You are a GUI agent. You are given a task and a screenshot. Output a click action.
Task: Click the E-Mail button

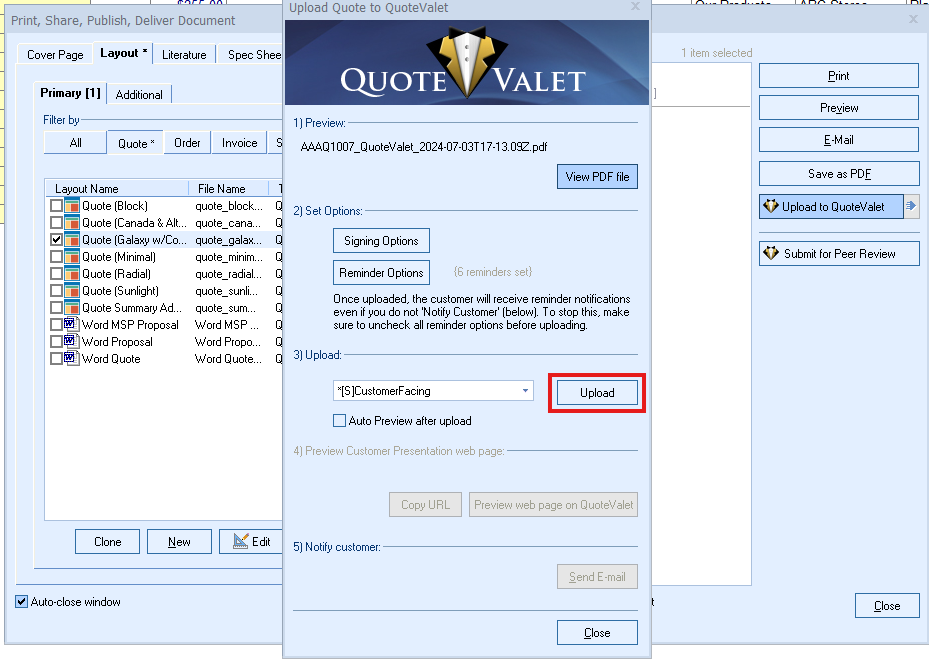coord(839,140)
